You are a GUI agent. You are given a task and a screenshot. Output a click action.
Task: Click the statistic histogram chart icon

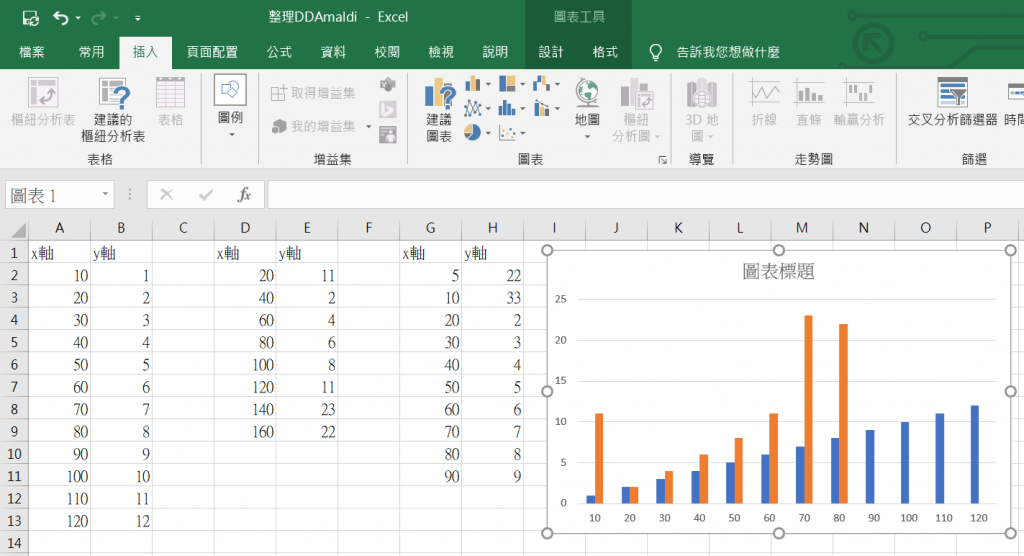pos(507,108)
